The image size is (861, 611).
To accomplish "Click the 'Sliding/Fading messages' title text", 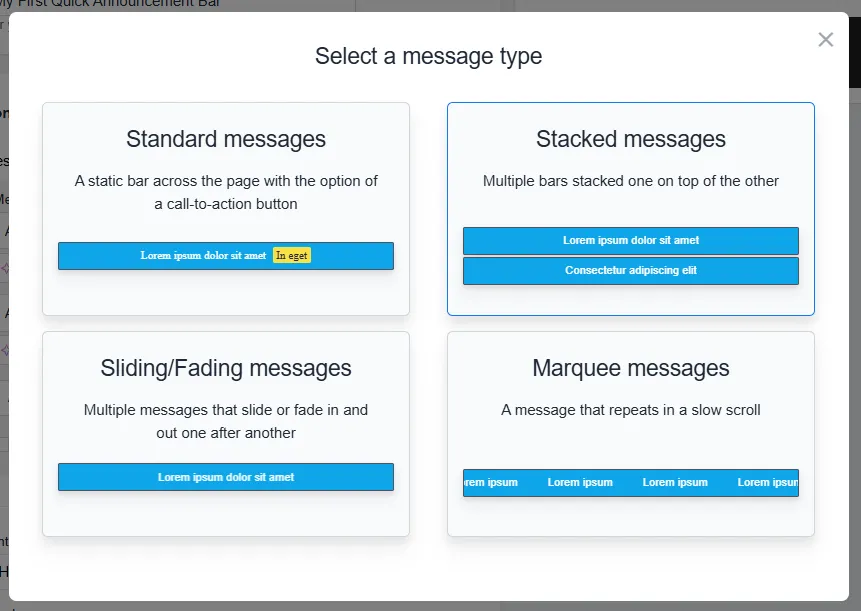I will click(226, 368).
